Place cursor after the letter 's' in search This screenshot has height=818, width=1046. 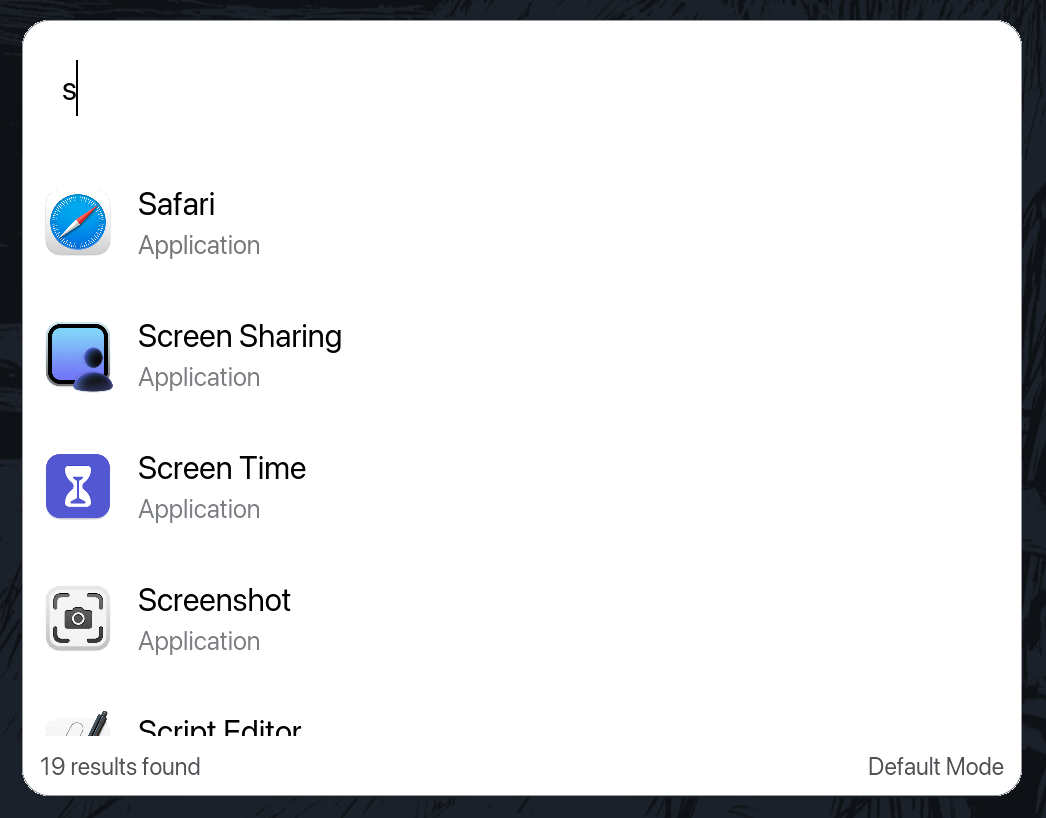pyautogui.click(x=78, y=88)
